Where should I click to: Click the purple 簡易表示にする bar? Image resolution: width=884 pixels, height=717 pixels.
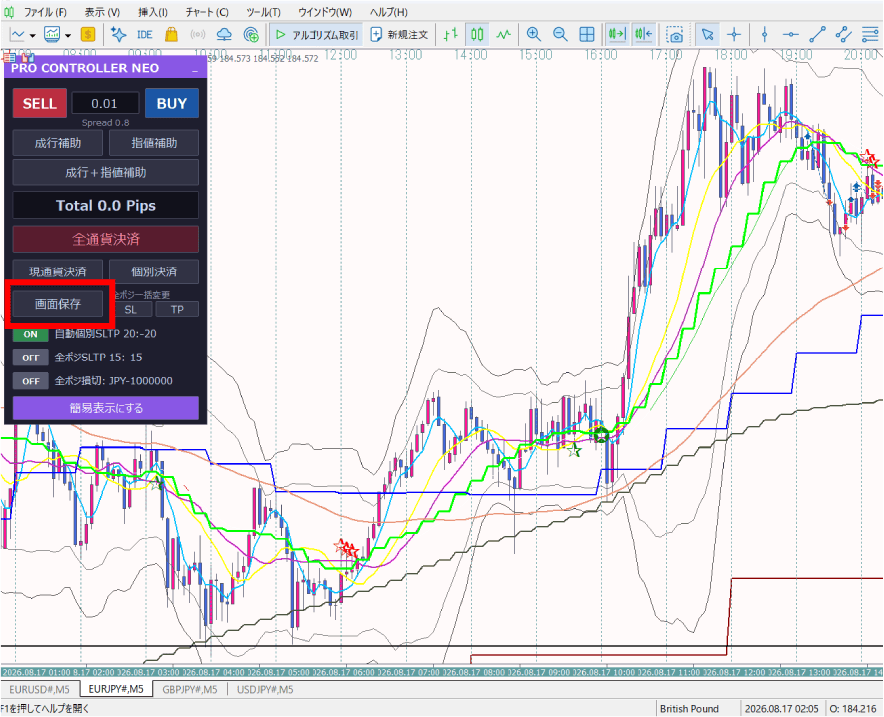pyautogui.click(x=106, y=408)
